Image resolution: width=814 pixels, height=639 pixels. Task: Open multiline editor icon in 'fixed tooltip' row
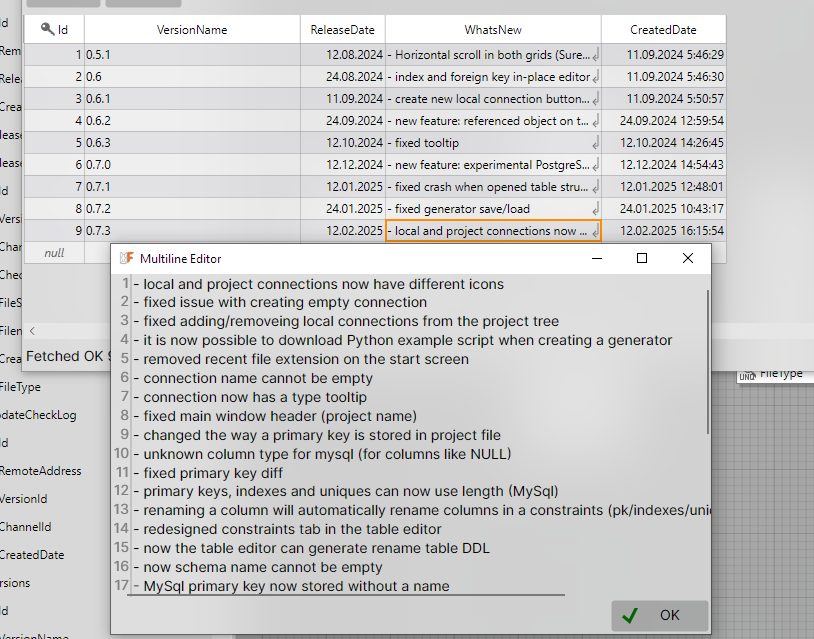click(x=595, y=143)
